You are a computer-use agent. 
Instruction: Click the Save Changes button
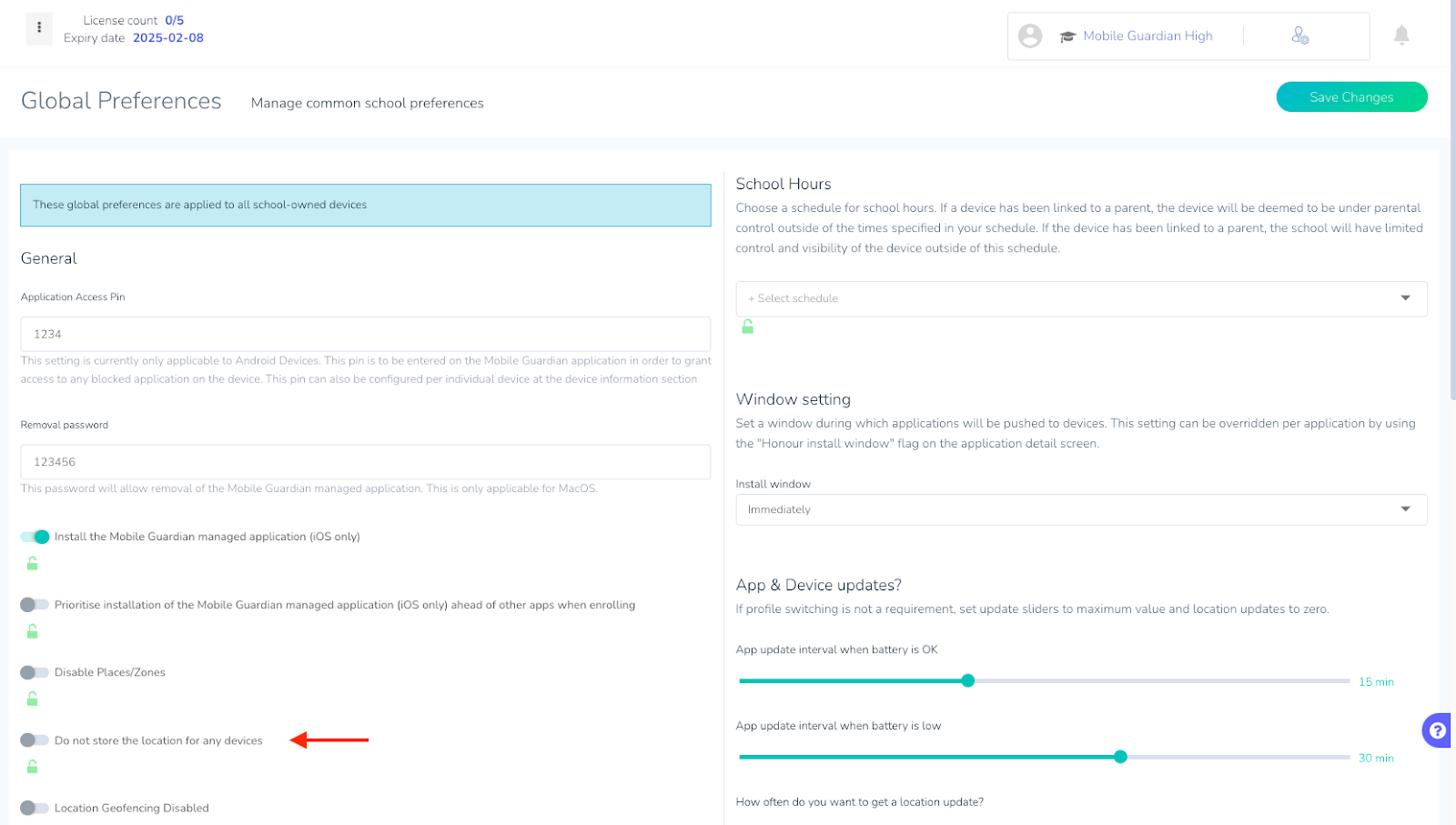(x=1351, y=97)
